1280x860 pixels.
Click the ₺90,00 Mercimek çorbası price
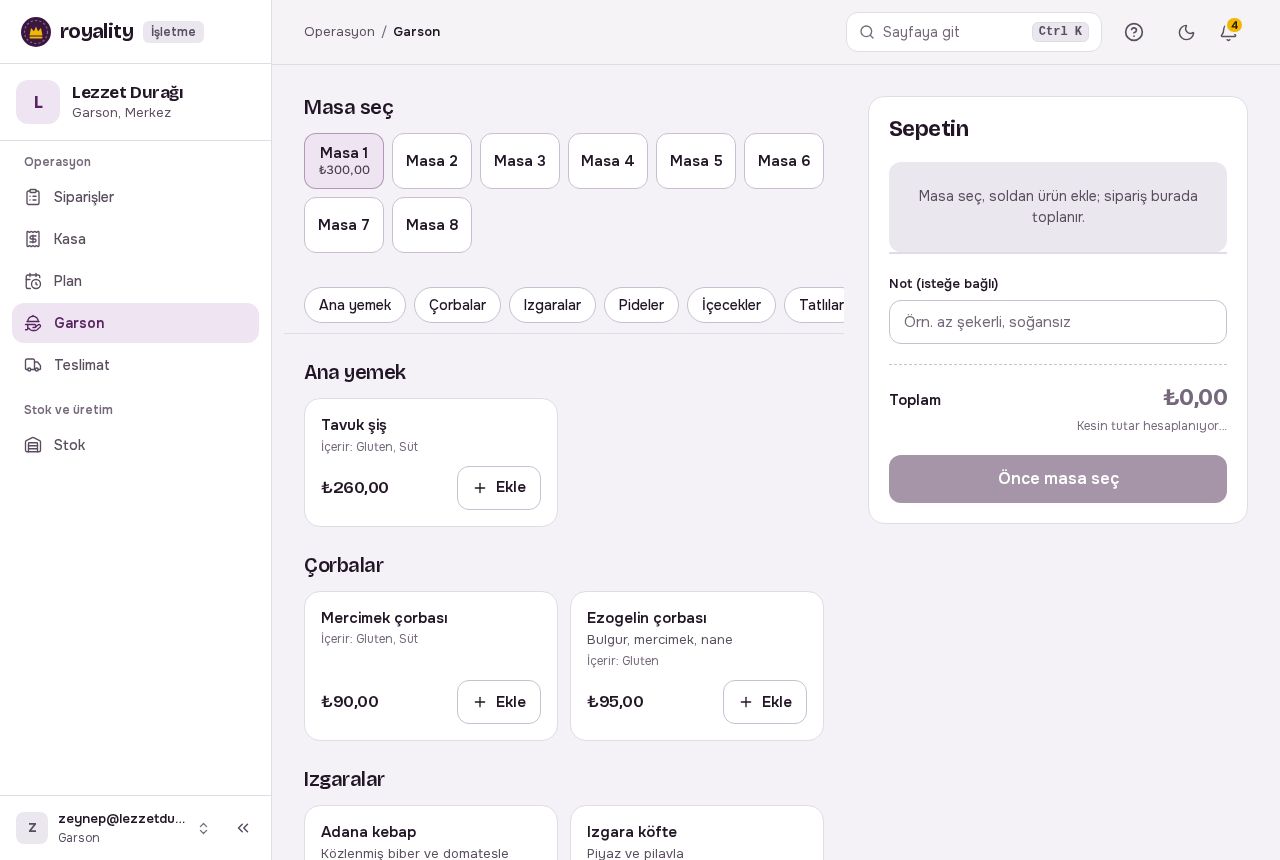350,702
